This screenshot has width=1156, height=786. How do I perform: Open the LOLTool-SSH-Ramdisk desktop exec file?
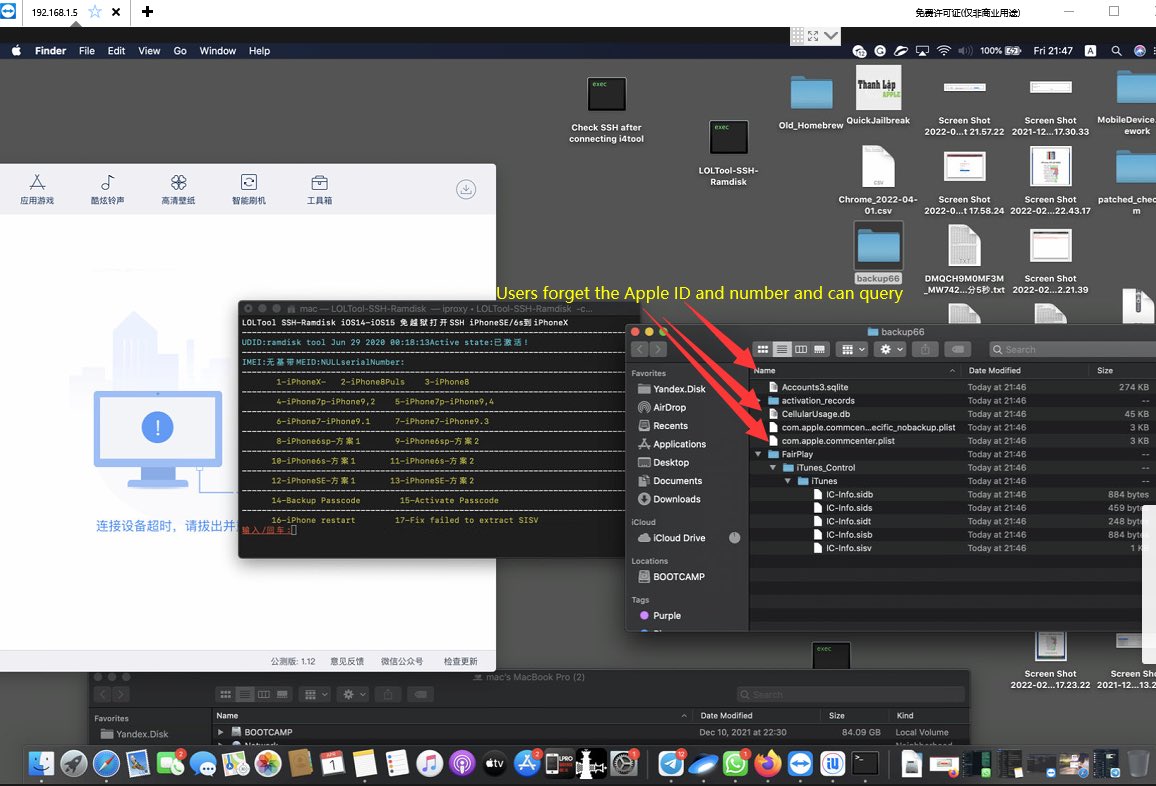point(728,153)
